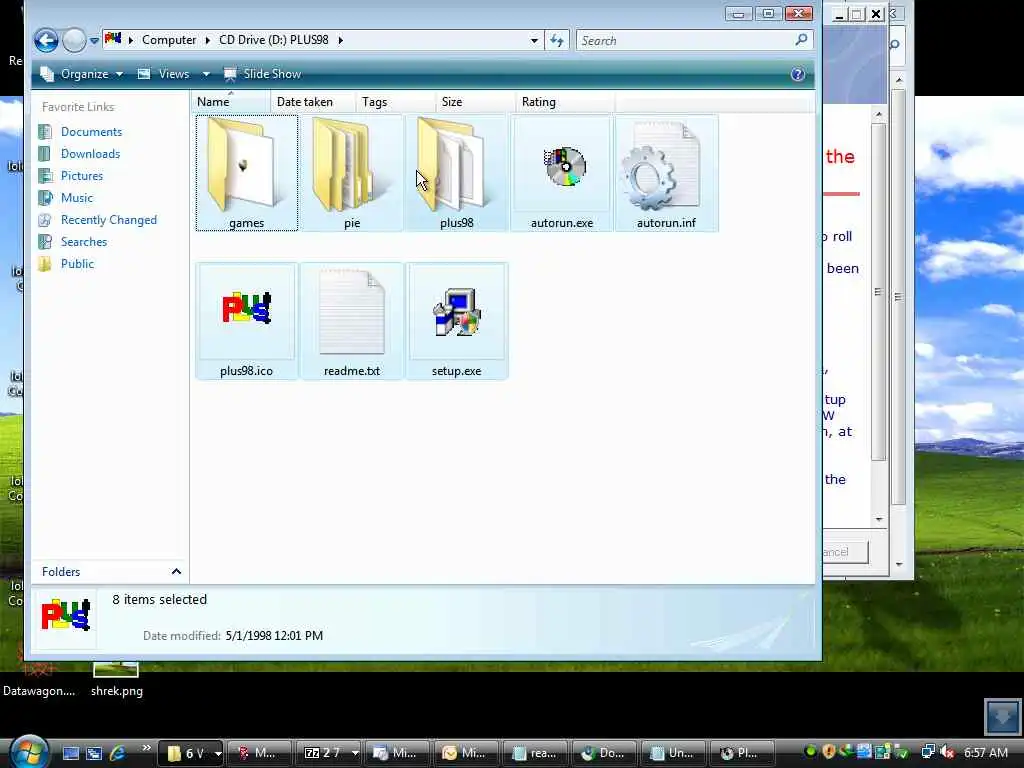
Task: Click the Refresh button next to address bar
Action: pos(557,40)
